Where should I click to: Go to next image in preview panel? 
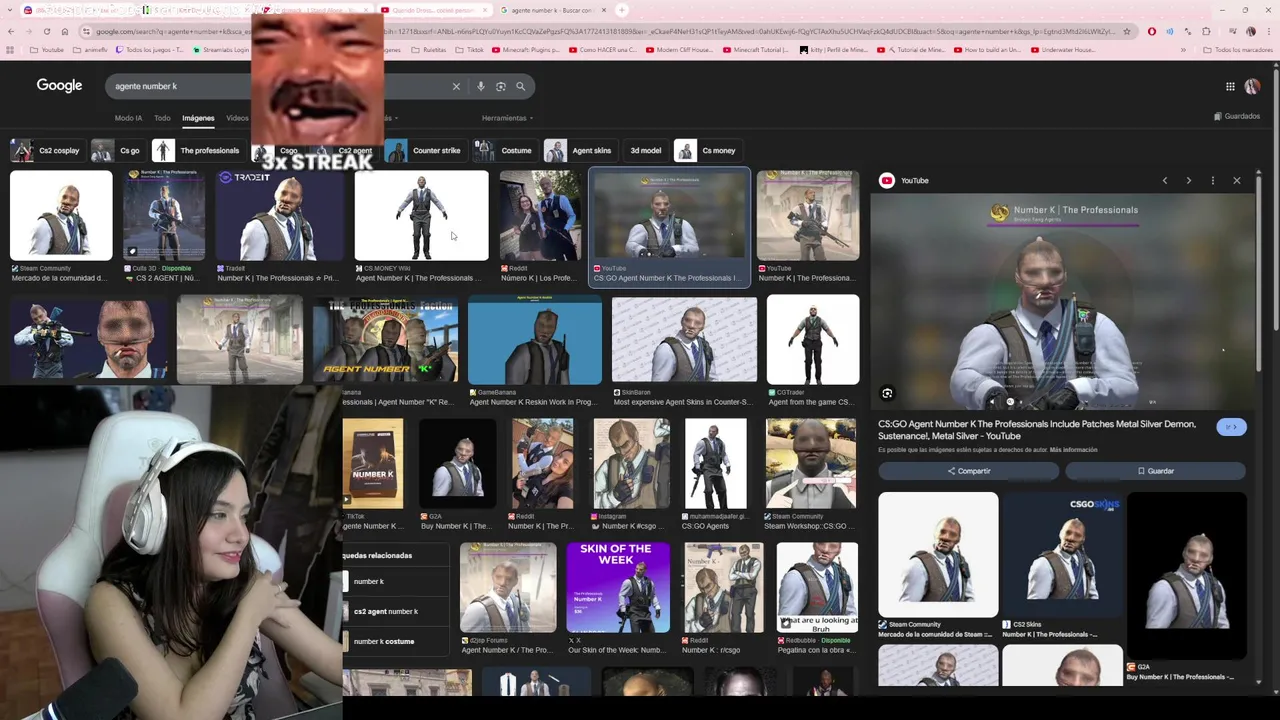coord(1189,181)
